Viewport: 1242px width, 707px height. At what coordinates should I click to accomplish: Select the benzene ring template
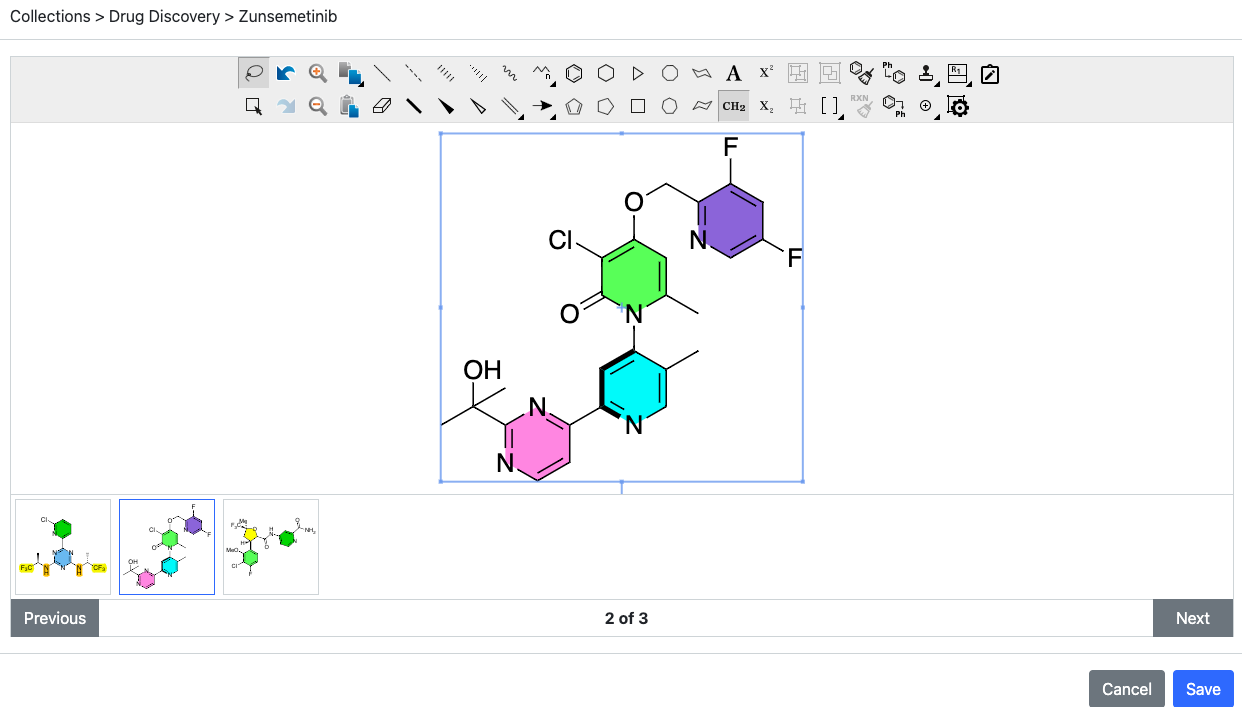pyautogui.click(x=572, y=73)
